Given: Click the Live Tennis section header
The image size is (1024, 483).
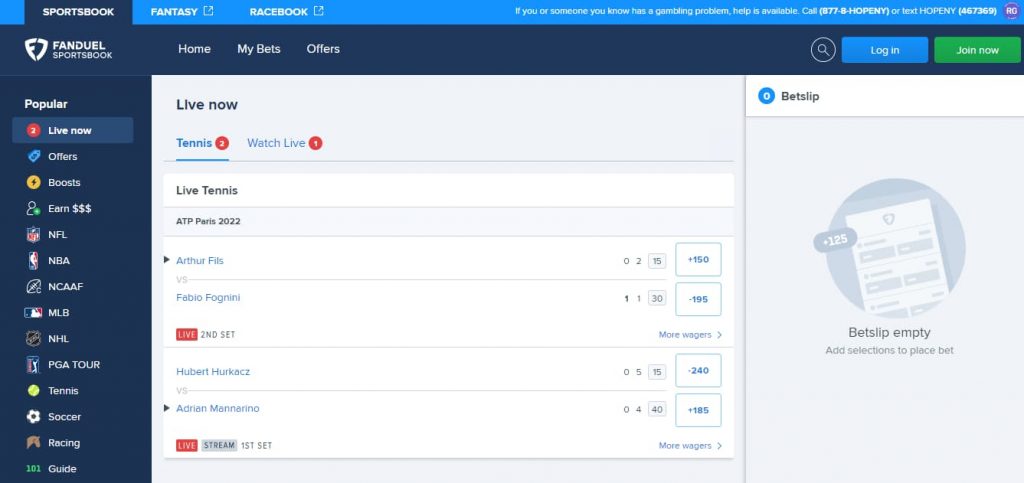Looking at the screenshot, I should [207, 191].
